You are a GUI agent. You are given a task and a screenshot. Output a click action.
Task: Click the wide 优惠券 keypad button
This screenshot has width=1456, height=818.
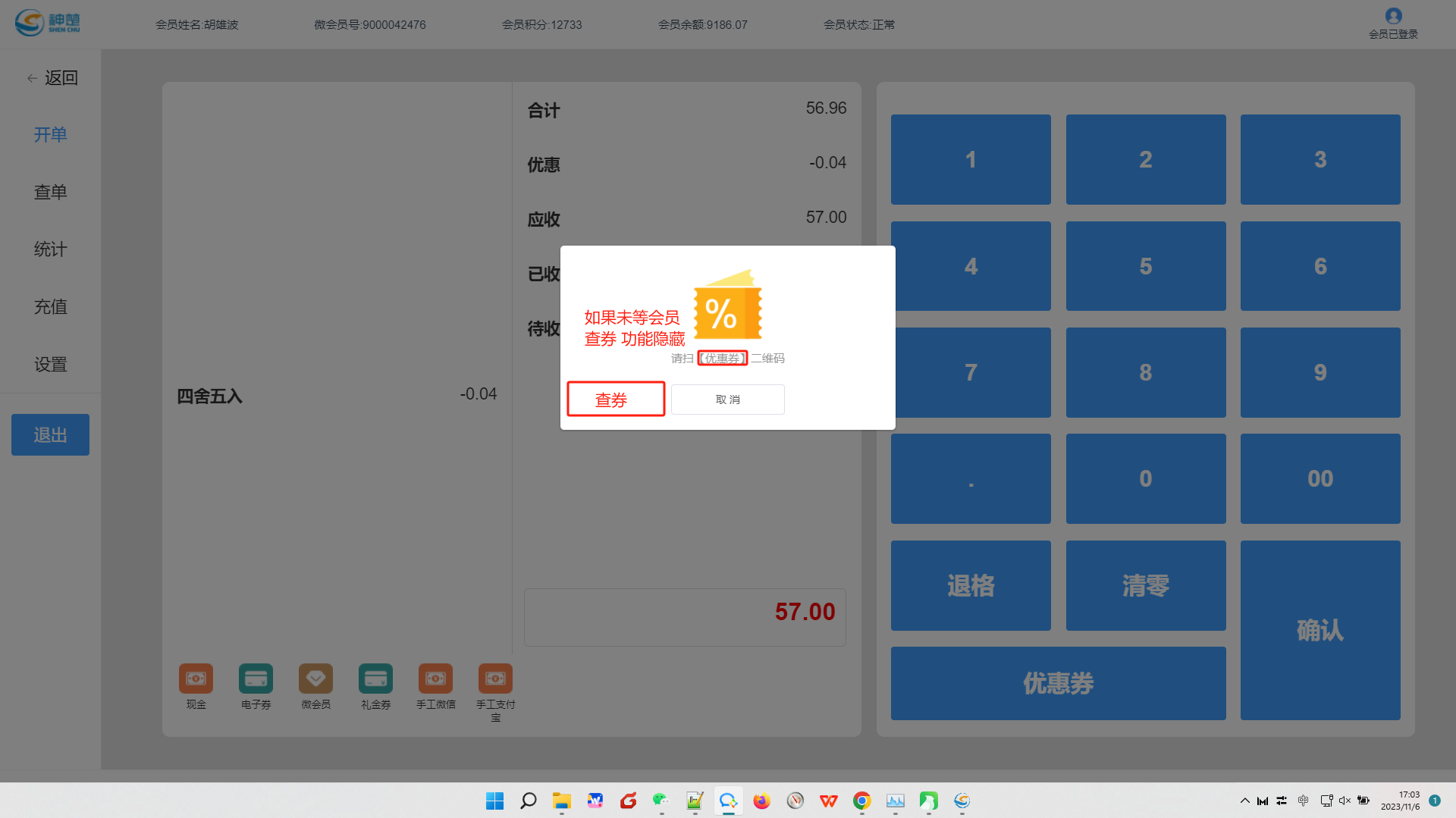[1058, 683]
